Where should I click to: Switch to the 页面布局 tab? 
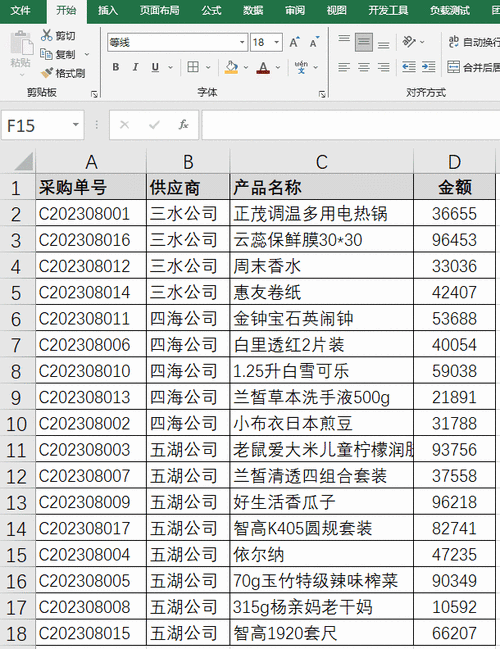point(160,10)
